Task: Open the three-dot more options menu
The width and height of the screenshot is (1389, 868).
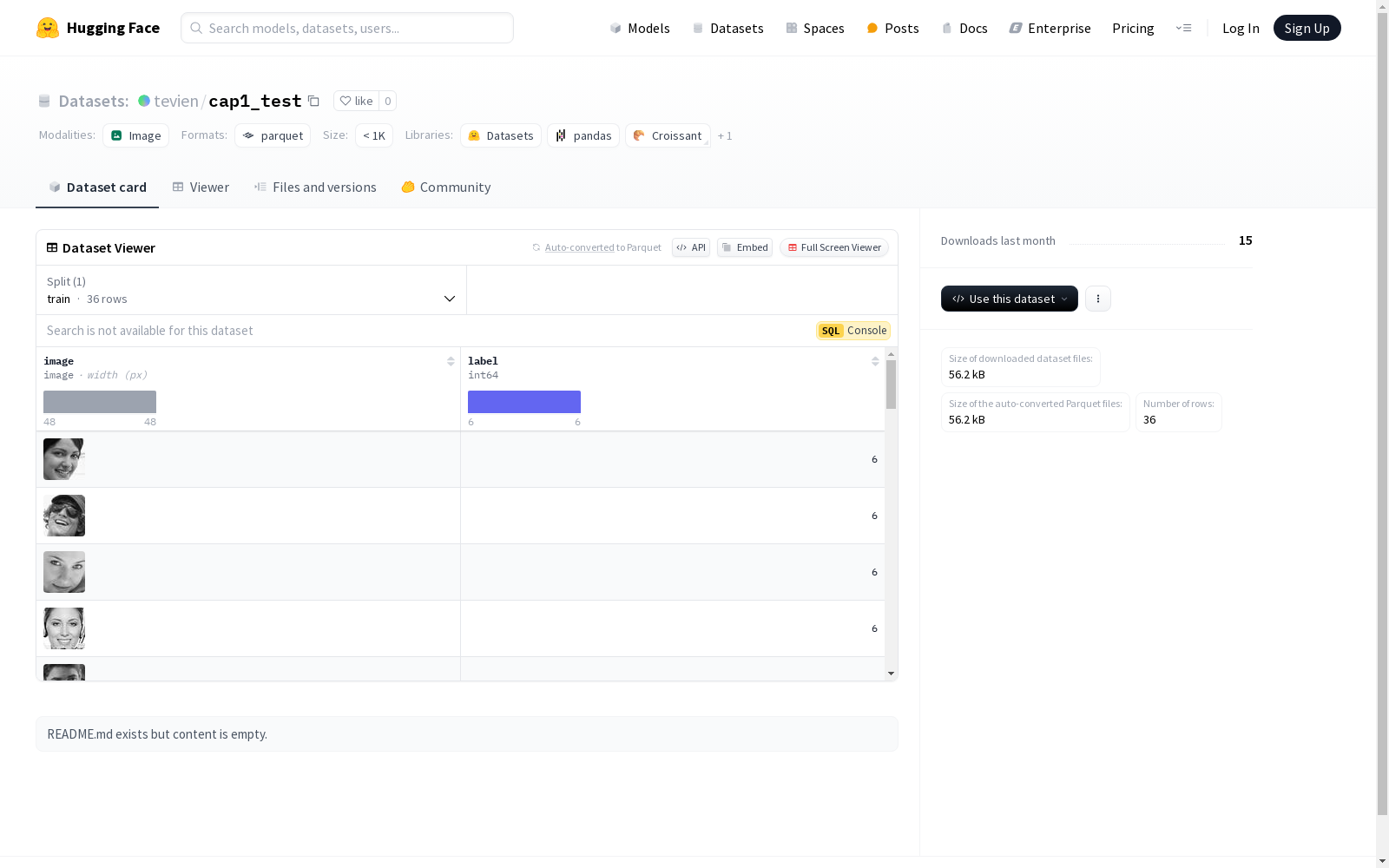Action: (1098, 299)
